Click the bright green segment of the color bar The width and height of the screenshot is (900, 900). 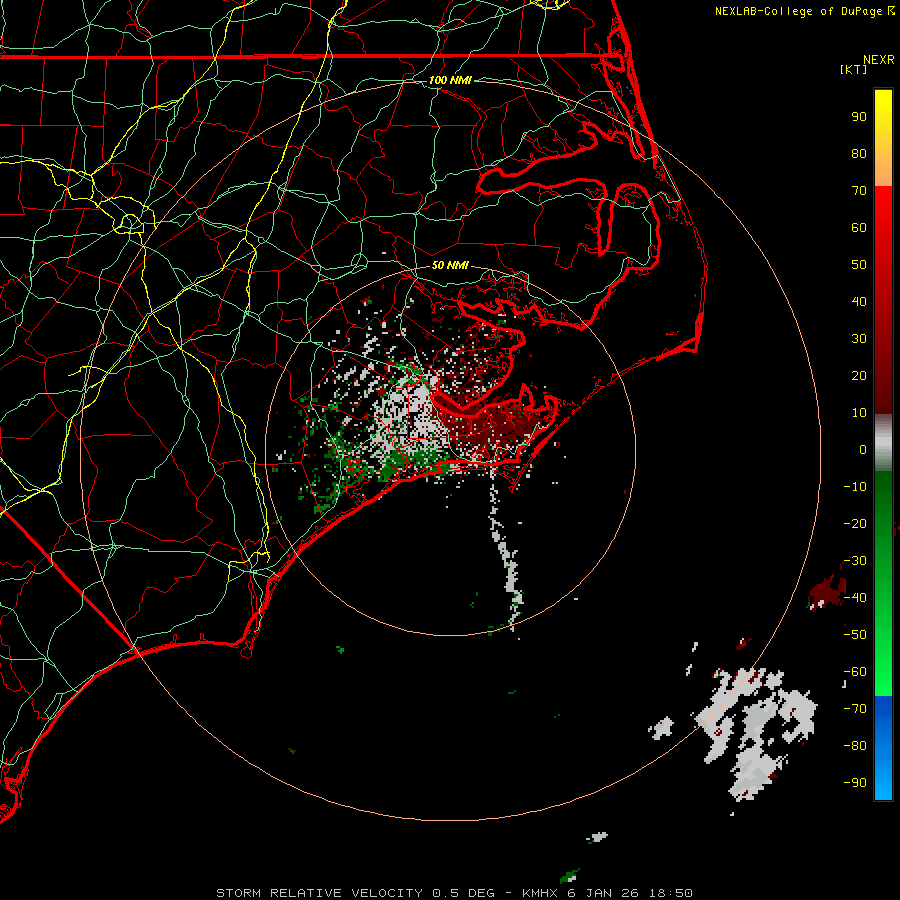pyautogui.click(x=883, y=584)
